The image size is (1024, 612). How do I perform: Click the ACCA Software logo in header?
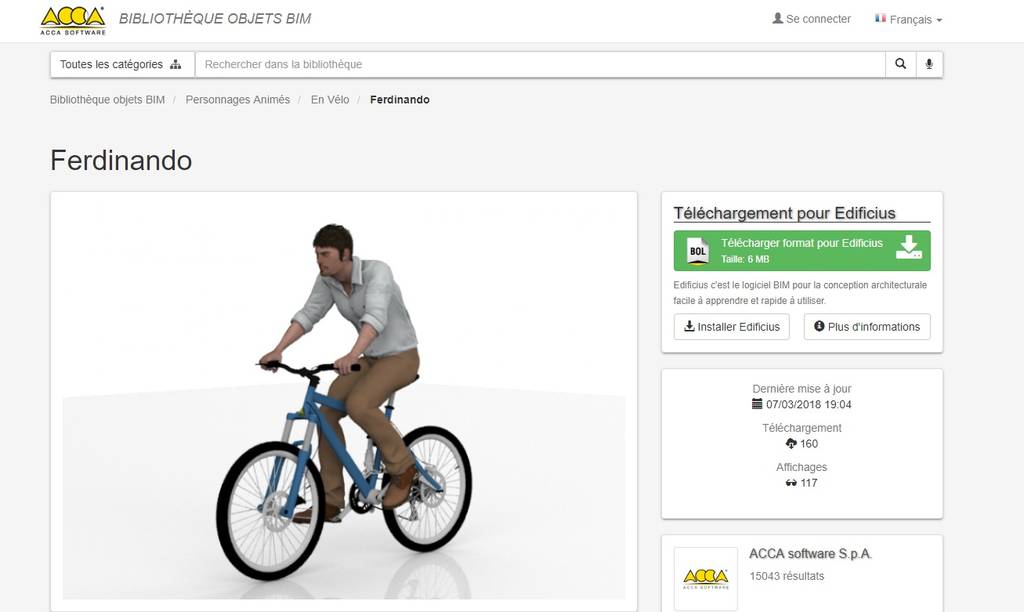point(72,20)
